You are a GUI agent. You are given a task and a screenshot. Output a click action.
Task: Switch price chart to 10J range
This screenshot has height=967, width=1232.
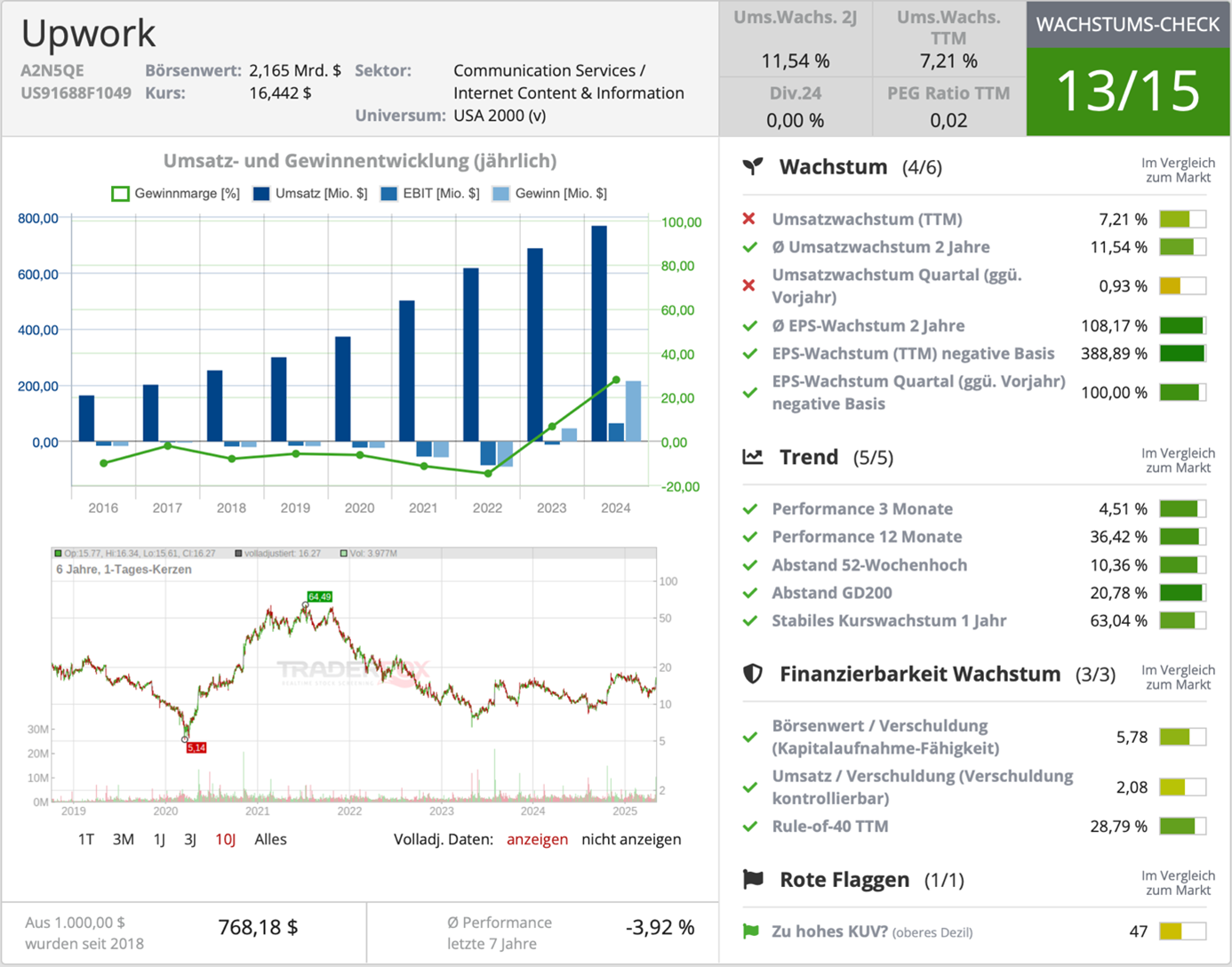pyautogui.click(x=225, y=839)
